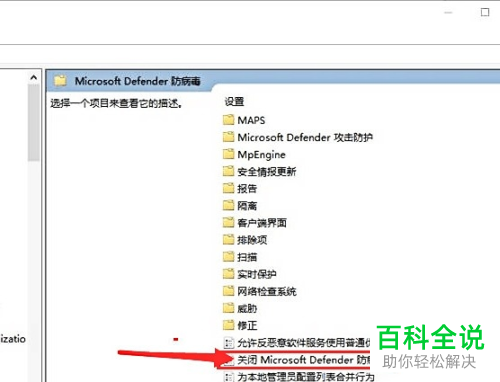Maximize the window

coord(485,12)
